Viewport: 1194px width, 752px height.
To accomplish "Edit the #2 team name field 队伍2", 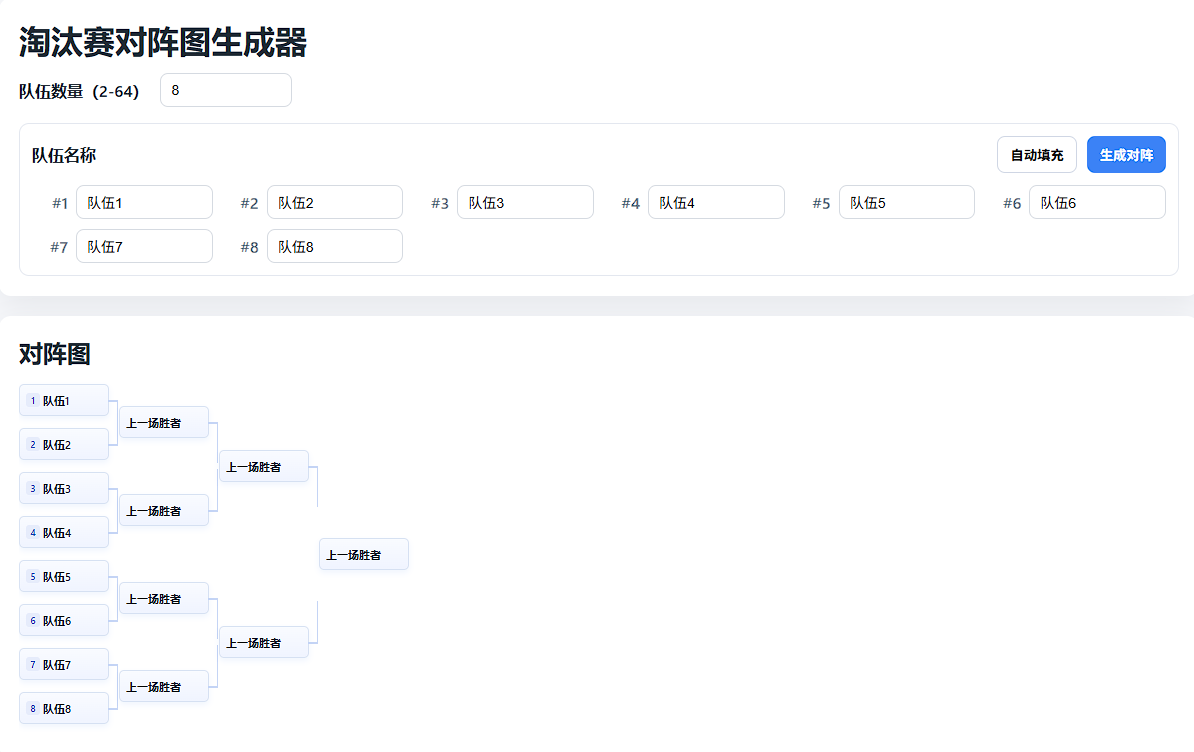I will point(334,202).
